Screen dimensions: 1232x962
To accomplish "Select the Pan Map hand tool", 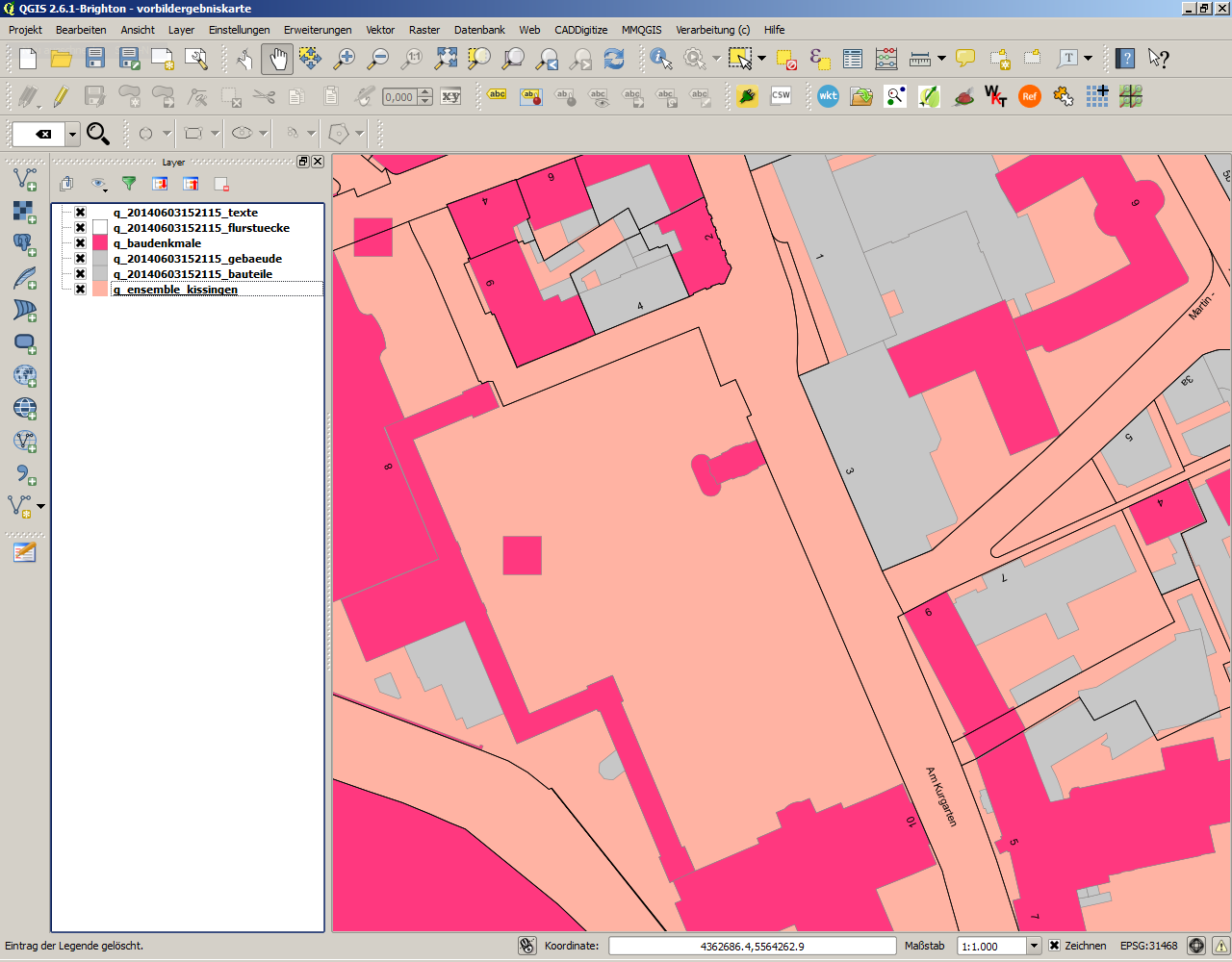I will pos(277,60).
